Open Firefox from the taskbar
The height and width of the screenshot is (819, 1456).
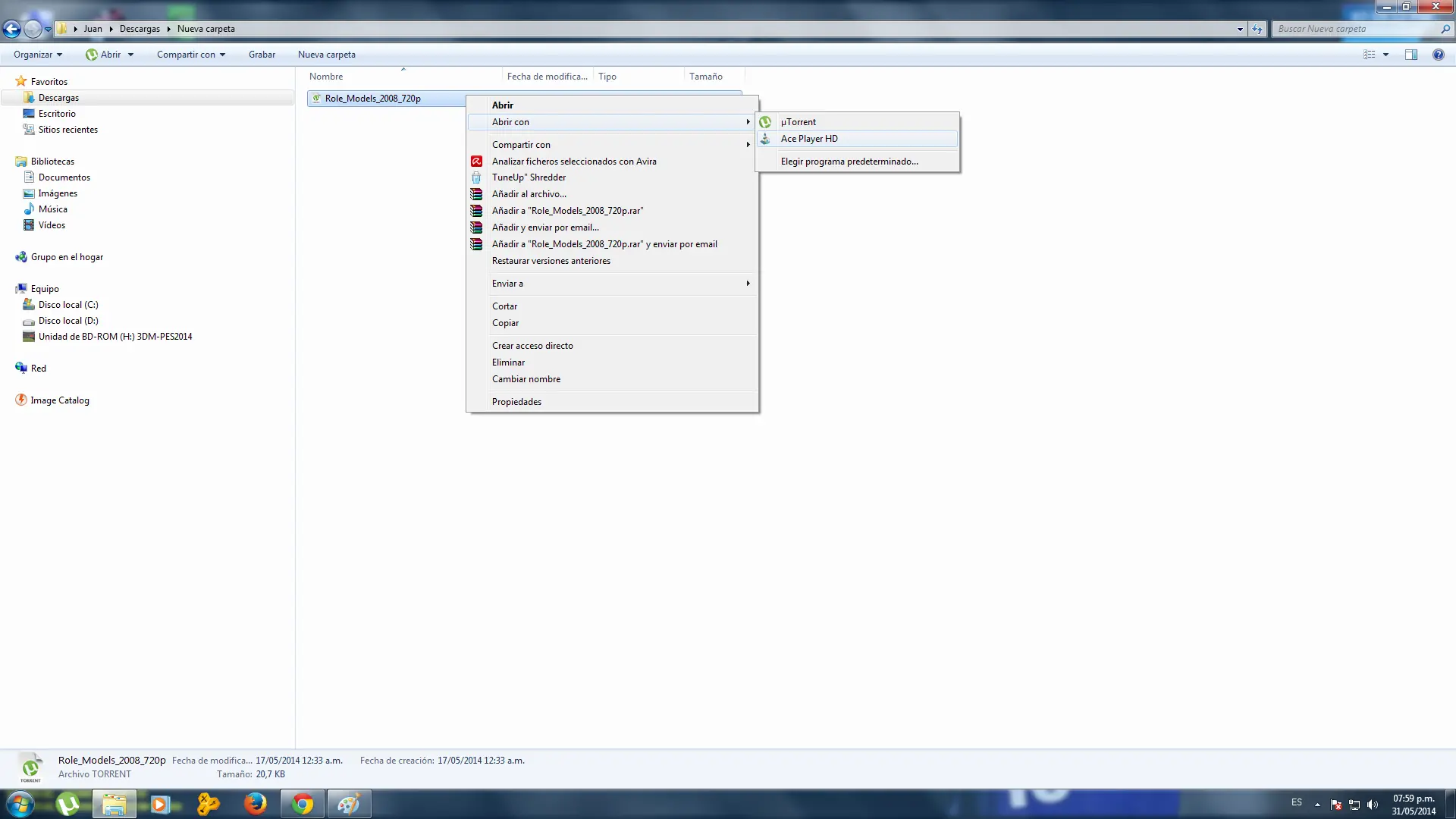pyautogui.click(x=256, y=804)
